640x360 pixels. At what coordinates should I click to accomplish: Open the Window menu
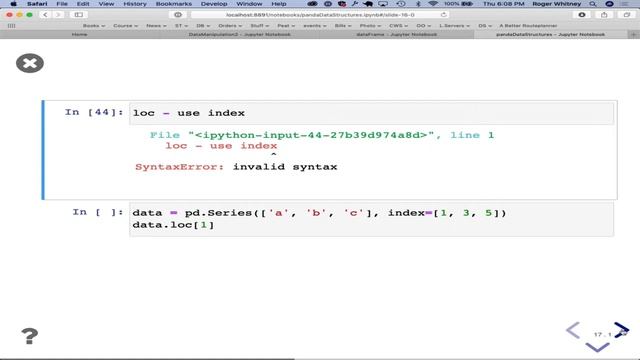[x=249, y=4]
